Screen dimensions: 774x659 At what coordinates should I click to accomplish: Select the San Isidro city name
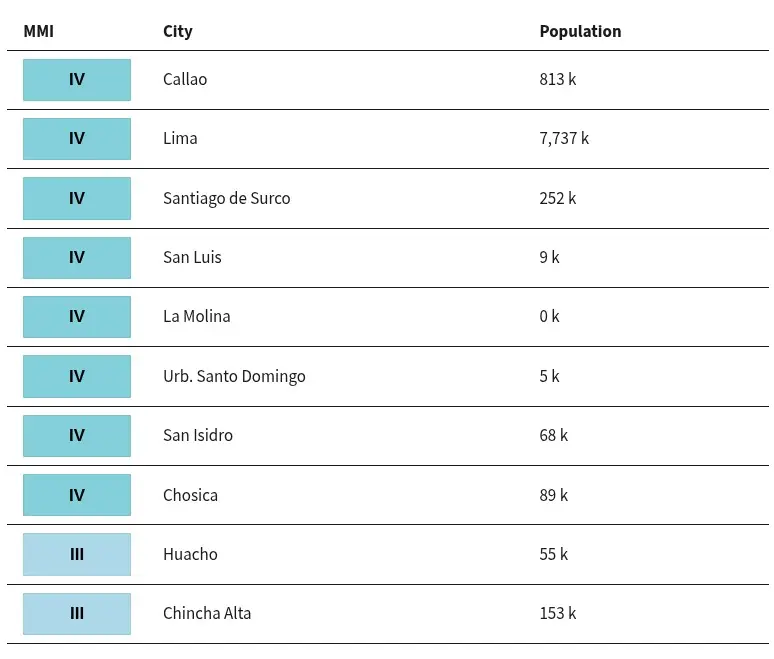point(198,435)
